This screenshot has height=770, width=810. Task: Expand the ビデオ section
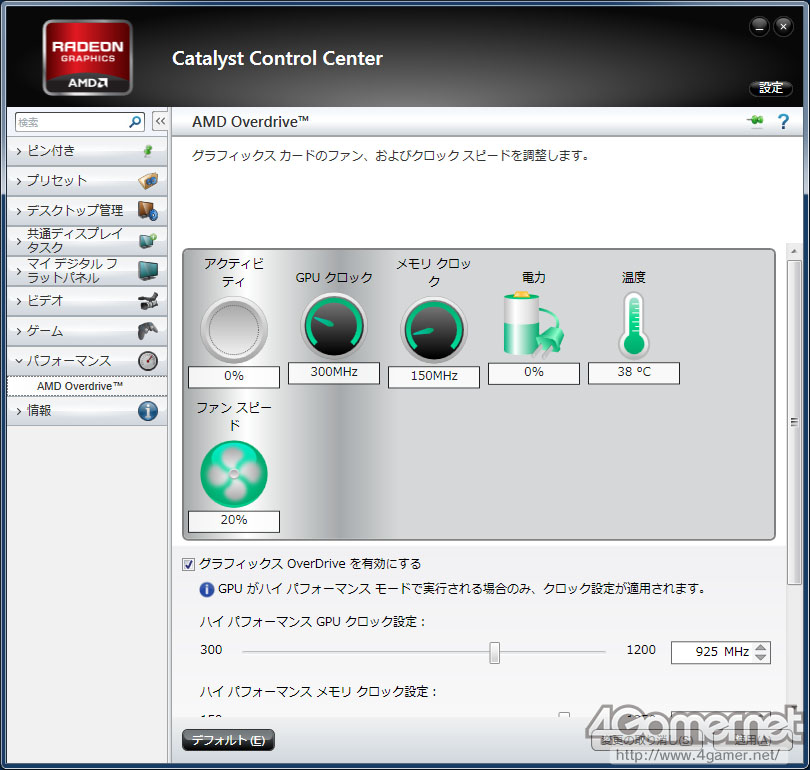coord(87,301)
